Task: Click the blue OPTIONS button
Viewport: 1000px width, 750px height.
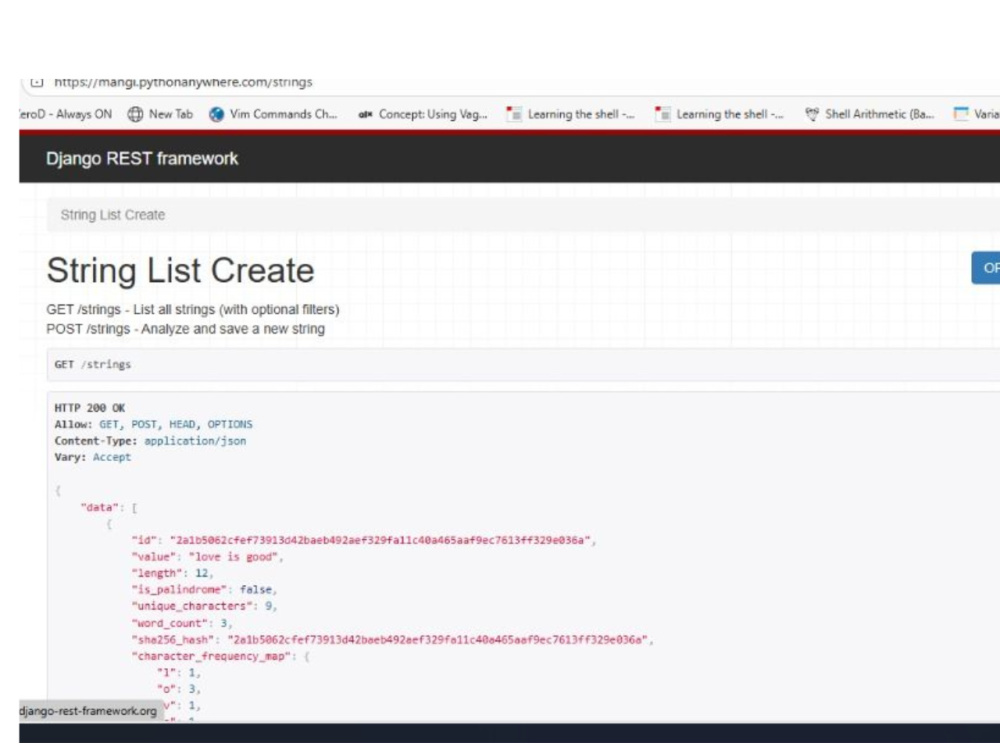Action: pos(985,268)
